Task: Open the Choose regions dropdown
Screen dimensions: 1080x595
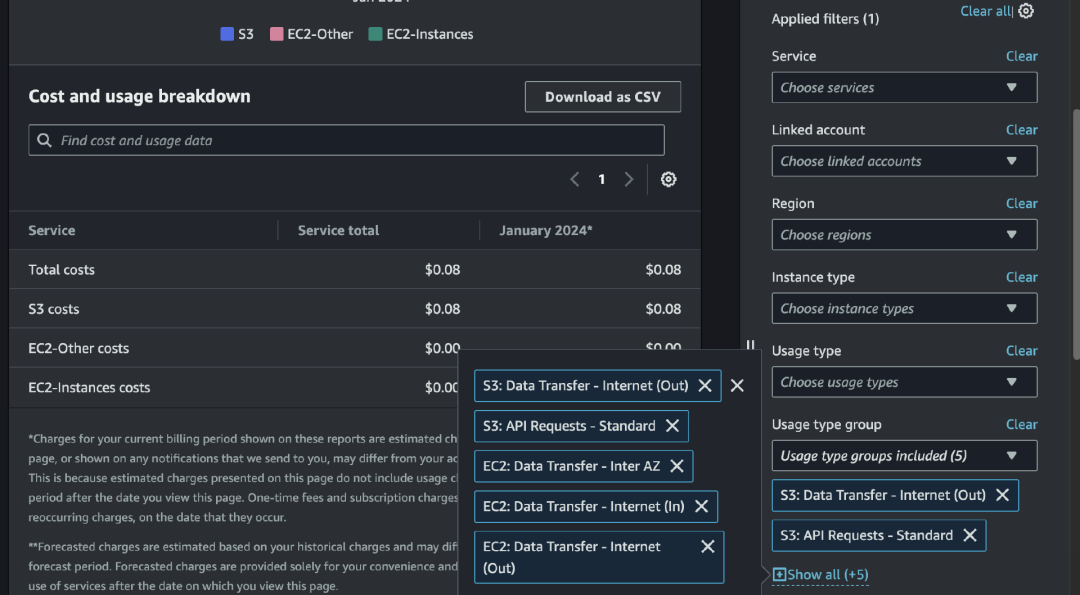Action: point(904,235)
